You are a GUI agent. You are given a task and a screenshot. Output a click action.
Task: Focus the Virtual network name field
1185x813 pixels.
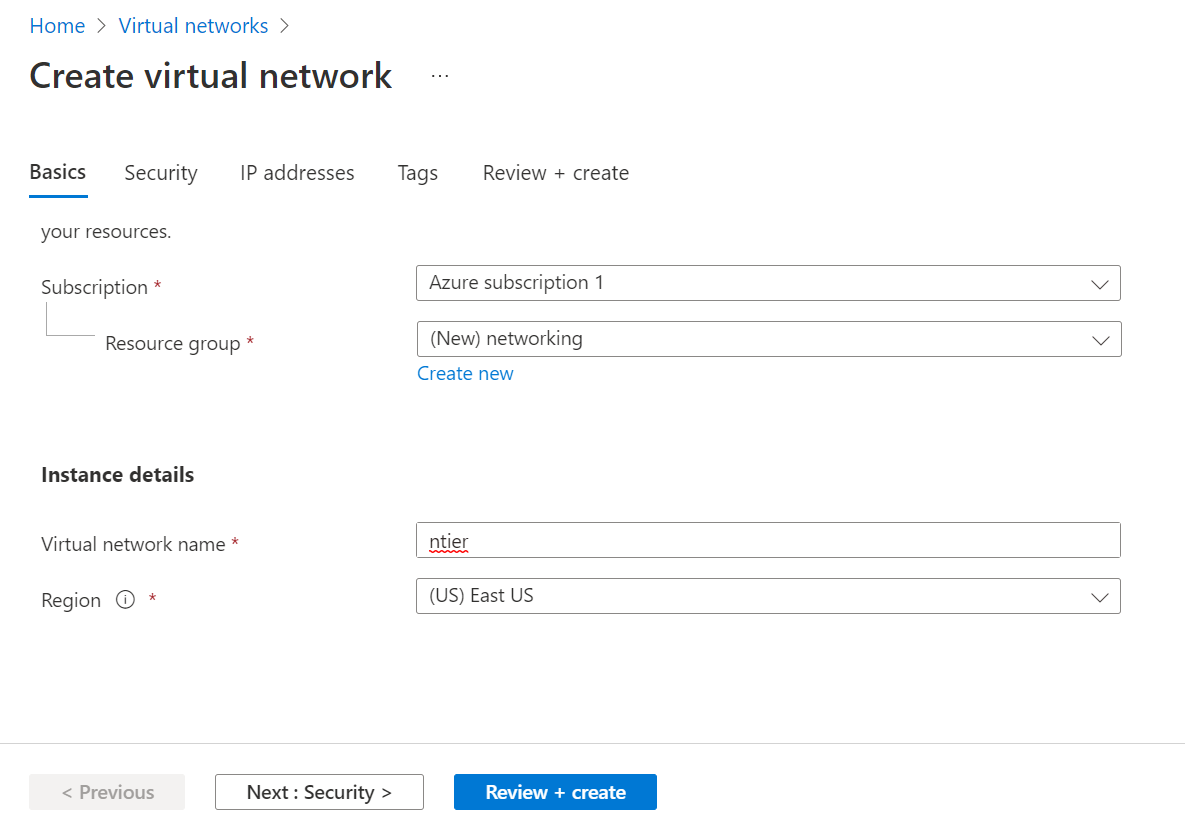coord(768,540)
